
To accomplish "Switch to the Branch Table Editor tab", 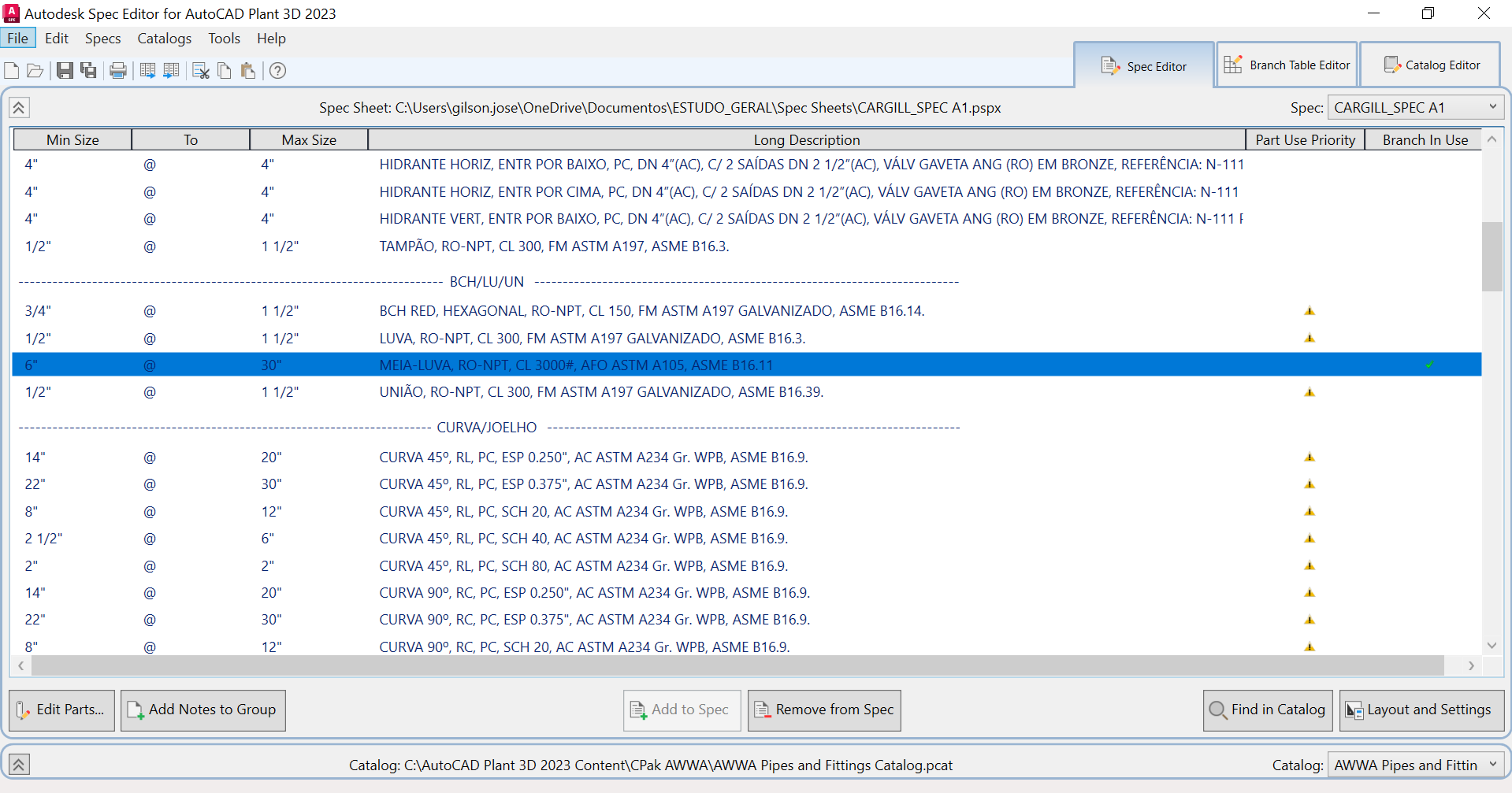I will 1286,65.
